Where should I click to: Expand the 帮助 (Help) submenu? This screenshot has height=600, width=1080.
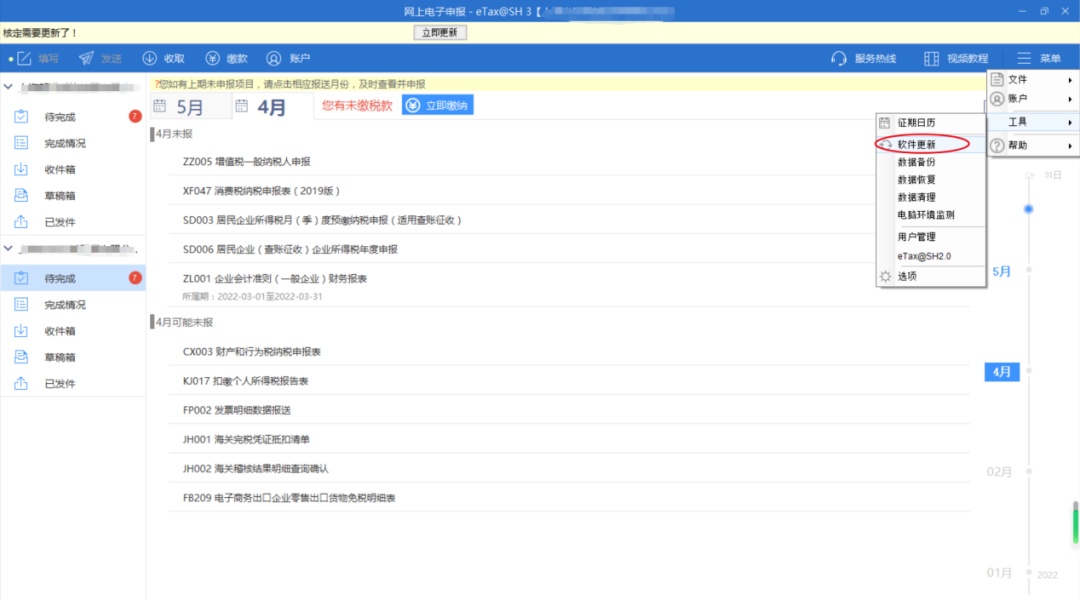(1030, 146)
